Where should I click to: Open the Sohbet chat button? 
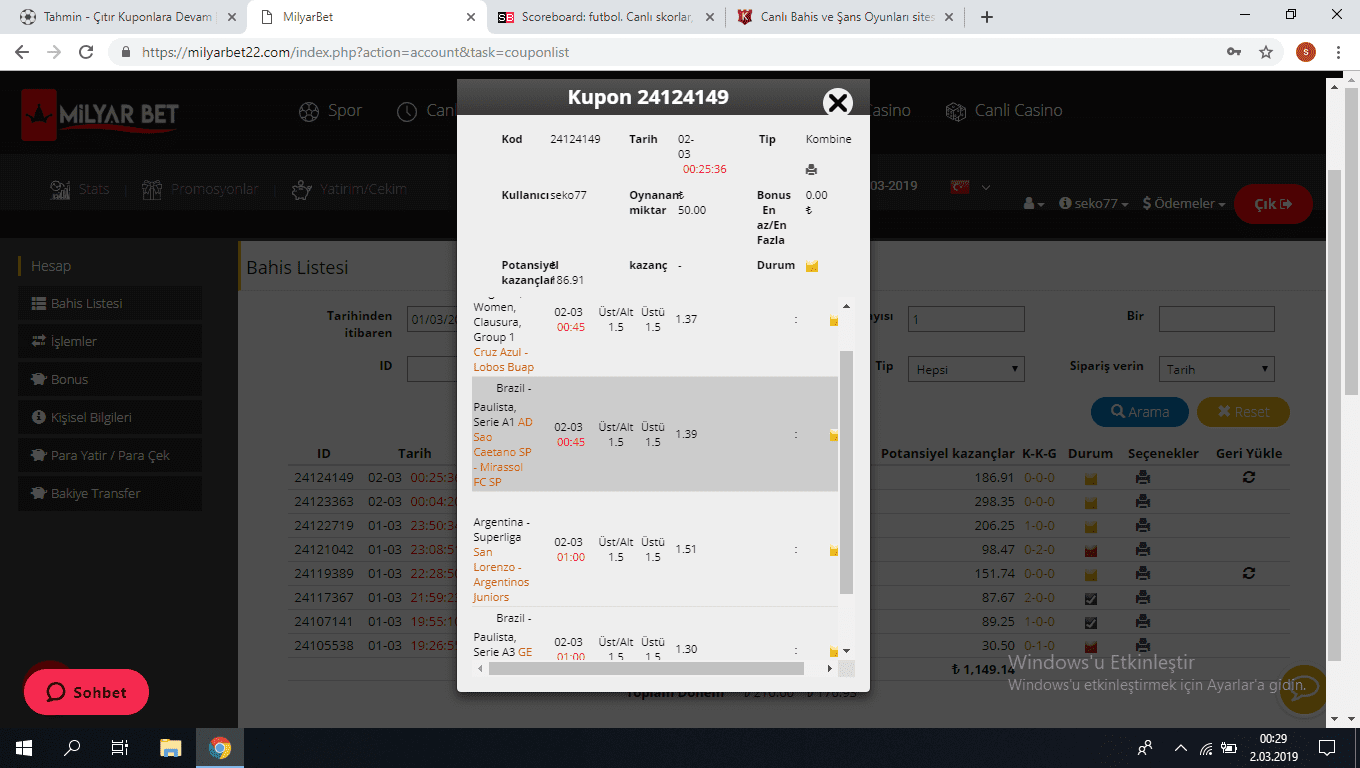(87, 692)
